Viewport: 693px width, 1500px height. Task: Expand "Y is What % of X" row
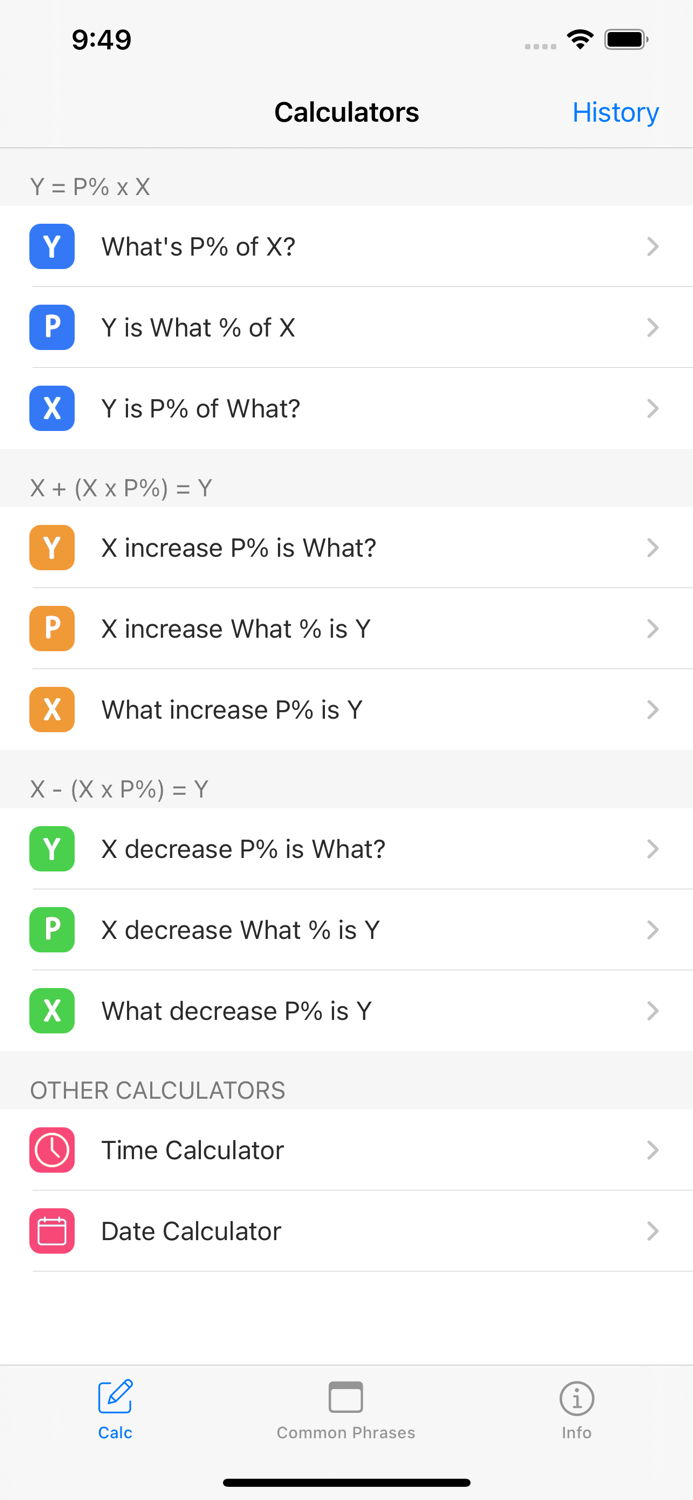[347, 327]
